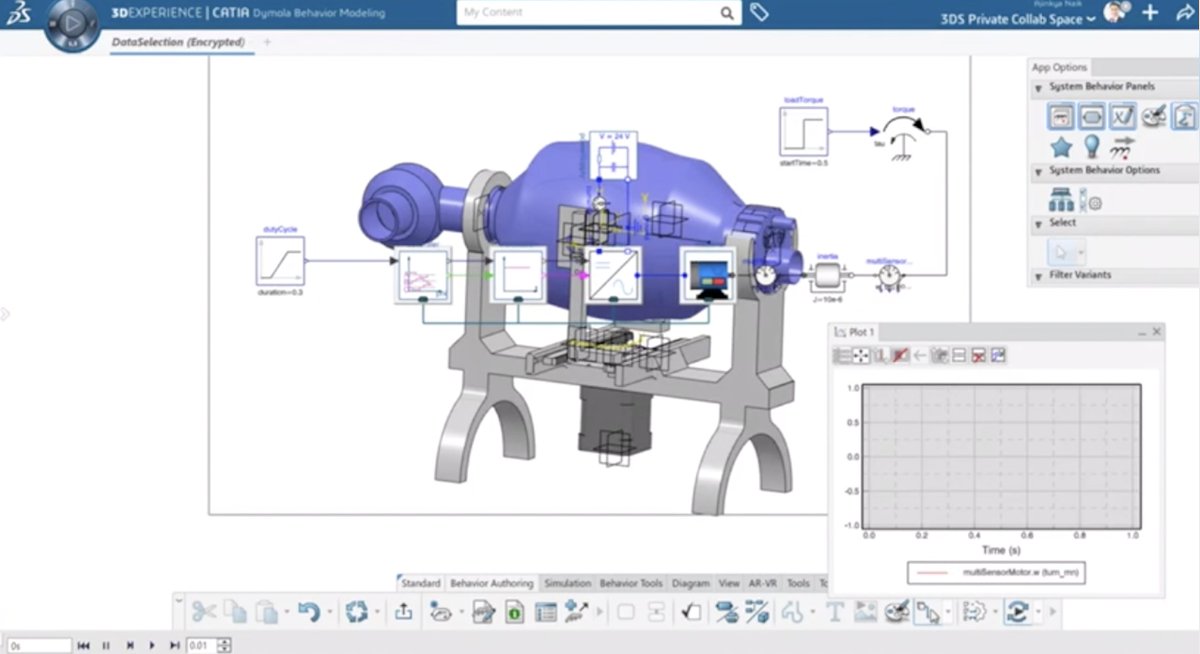Switch to the Behavior Authoring tab
The height and width of the screenshot is (654, 1200).
coord(492,583)
